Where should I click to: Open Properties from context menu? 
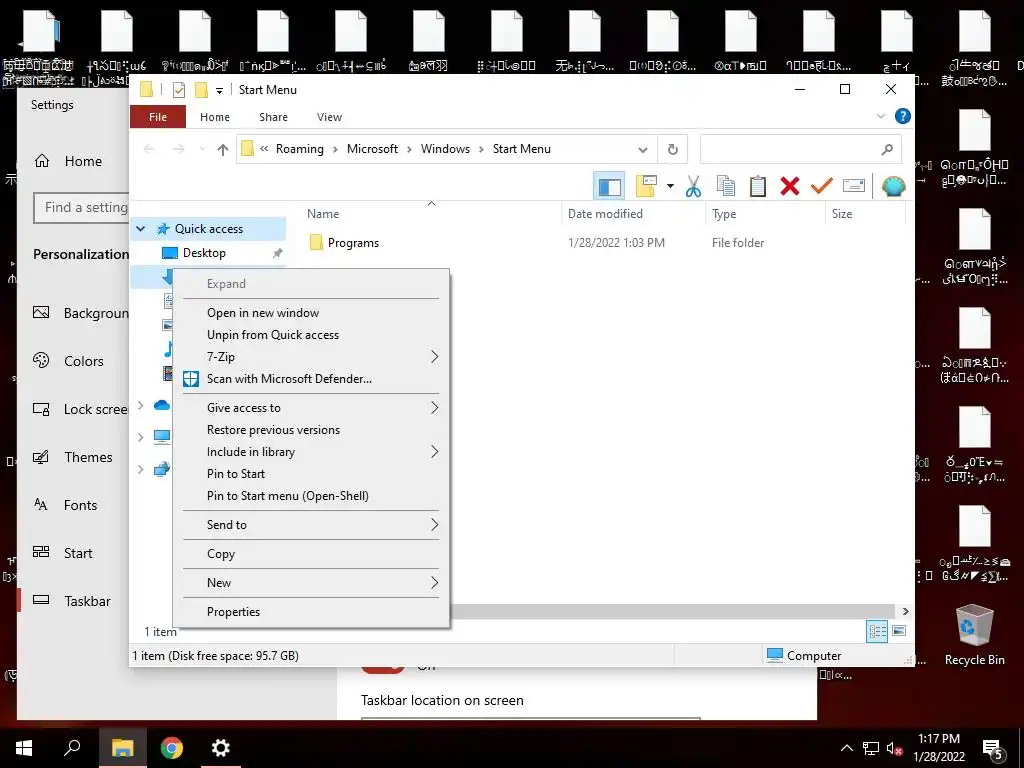[x=311, y=612]
